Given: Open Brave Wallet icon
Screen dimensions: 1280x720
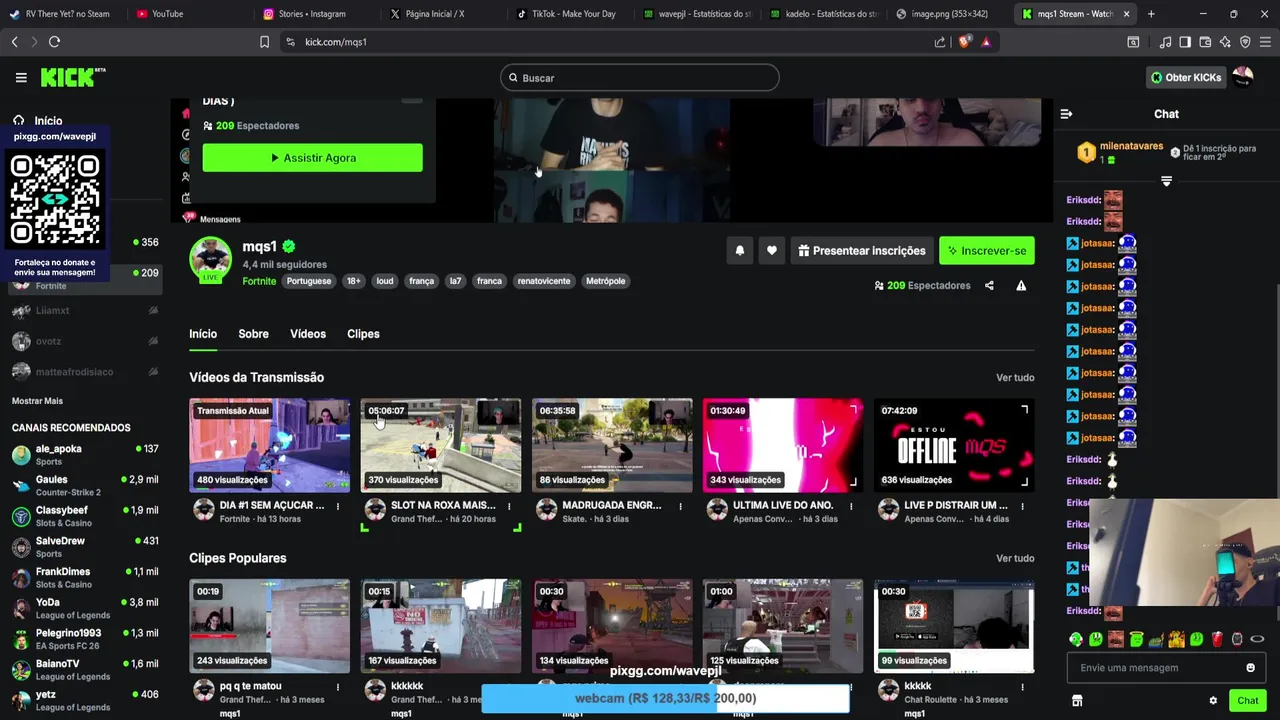Looking at the screenshot, I should 1205,42.
